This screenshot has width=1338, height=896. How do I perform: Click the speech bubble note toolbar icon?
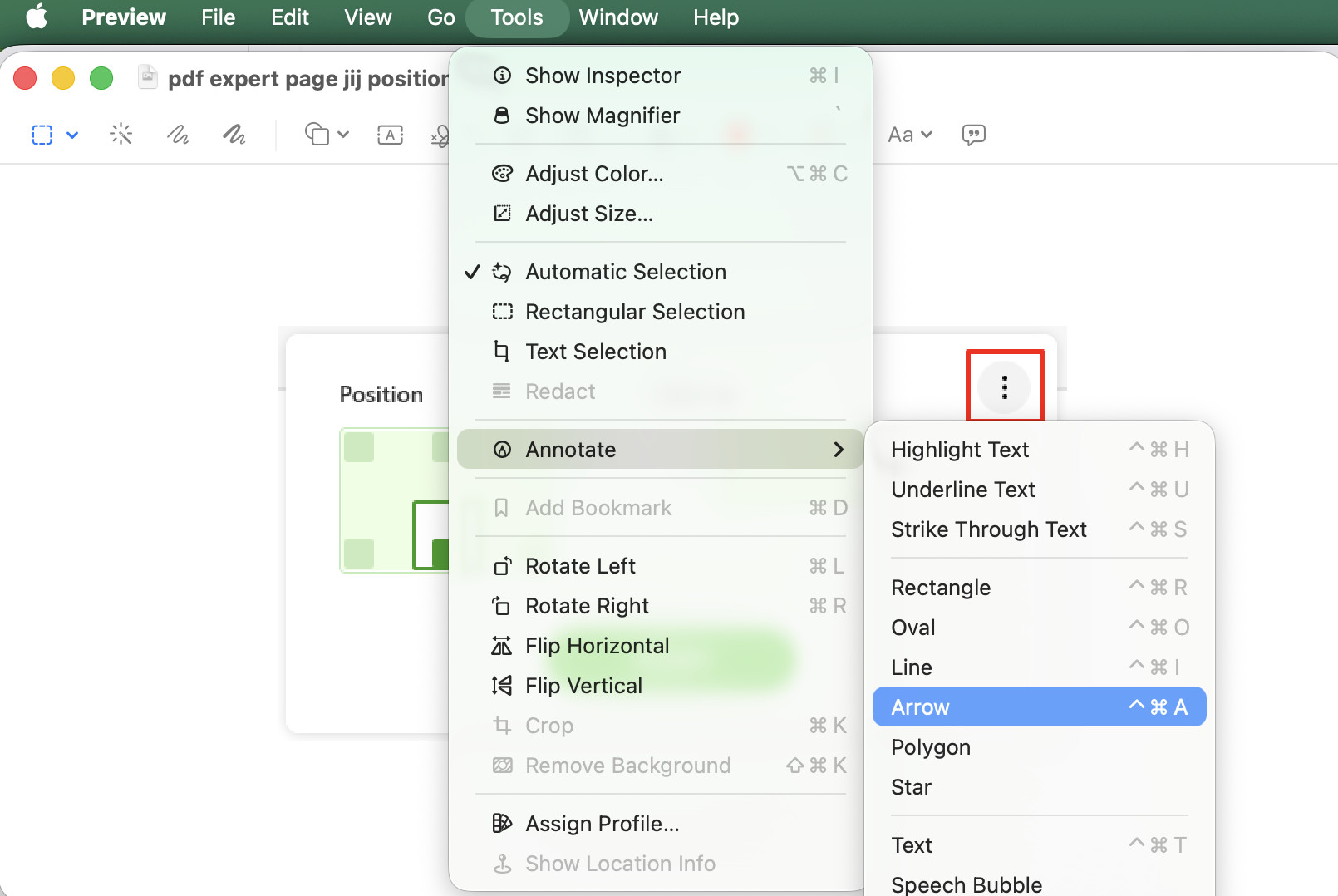(973, 135)
